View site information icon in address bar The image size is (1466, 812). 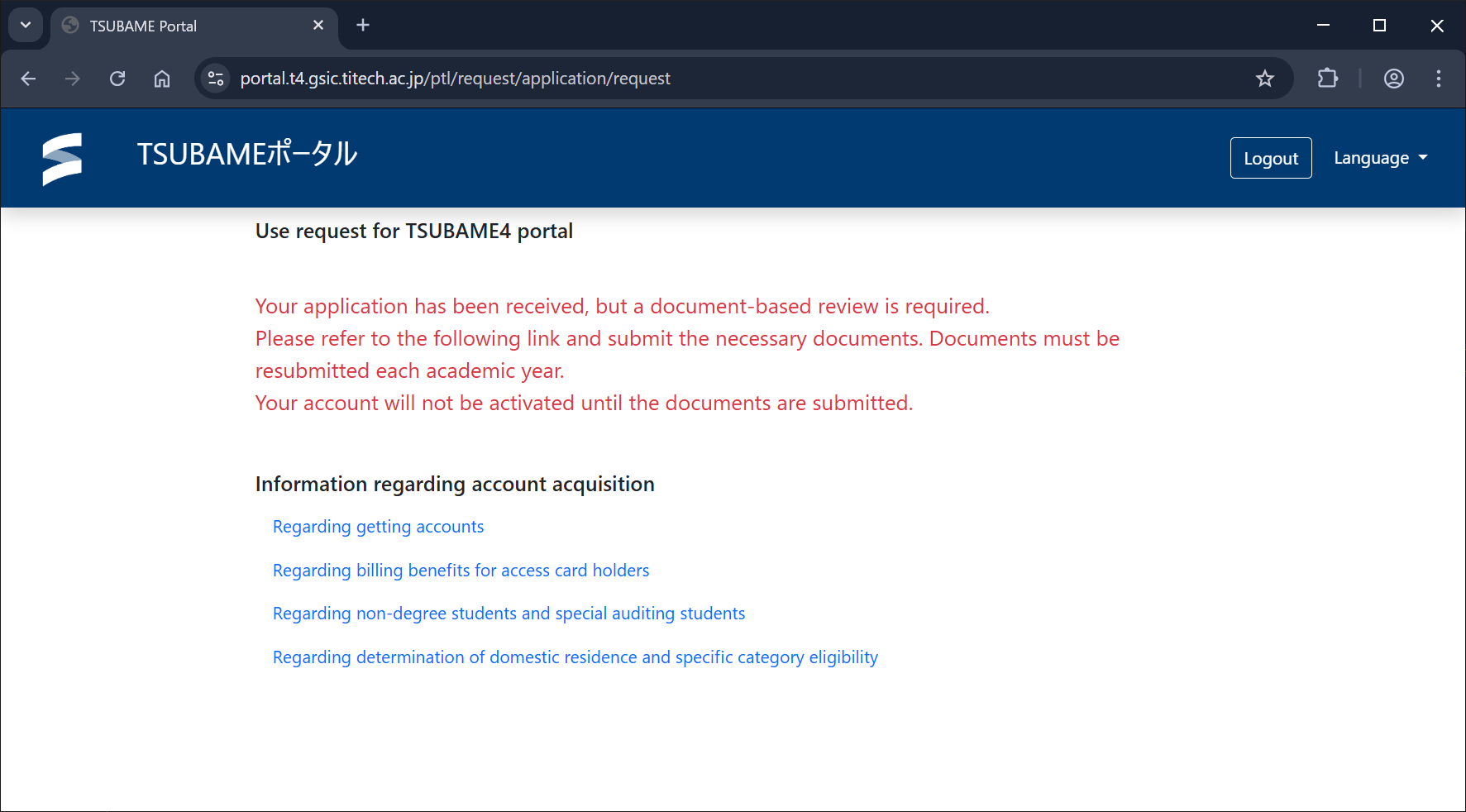[216, 79]
